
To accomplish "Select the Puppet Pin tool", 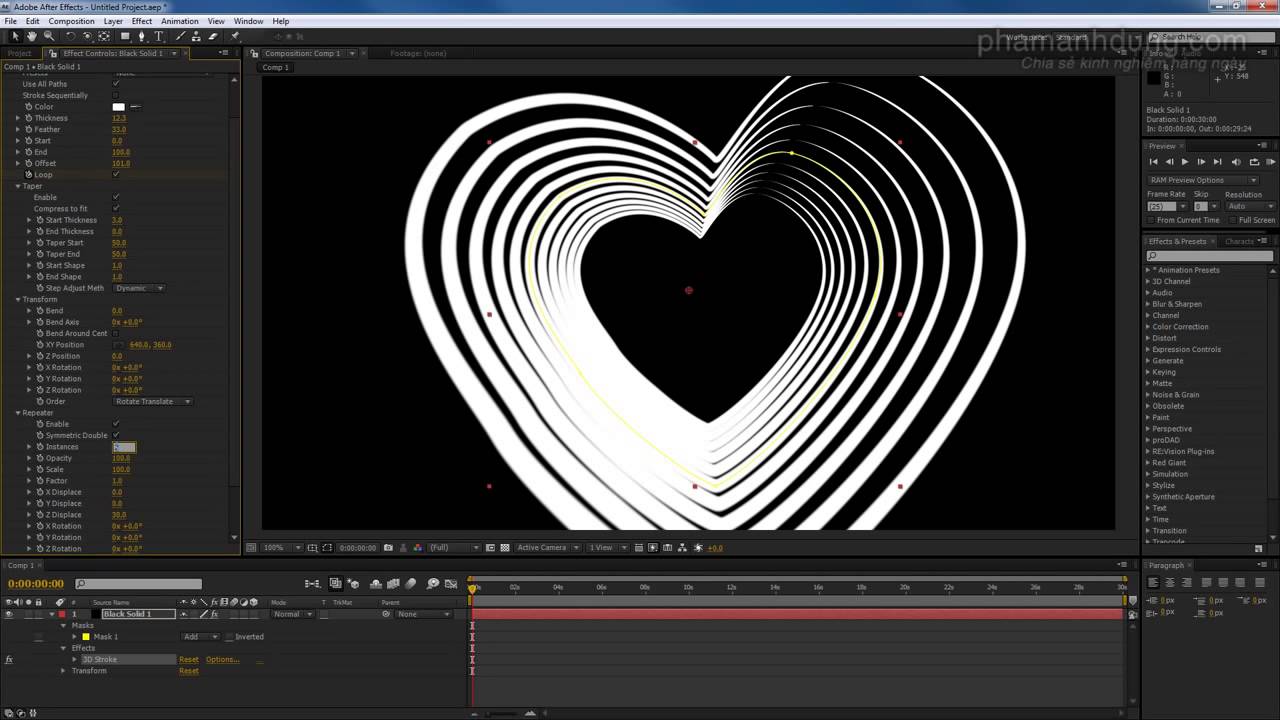I will click(x=235, y=36).
